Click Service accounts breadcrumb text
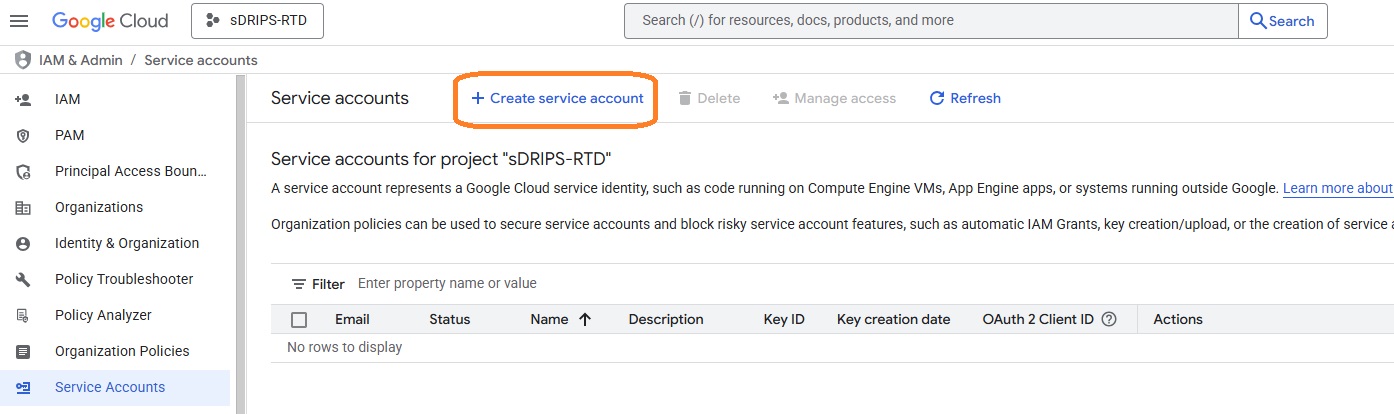 click(x=201, y=60)
